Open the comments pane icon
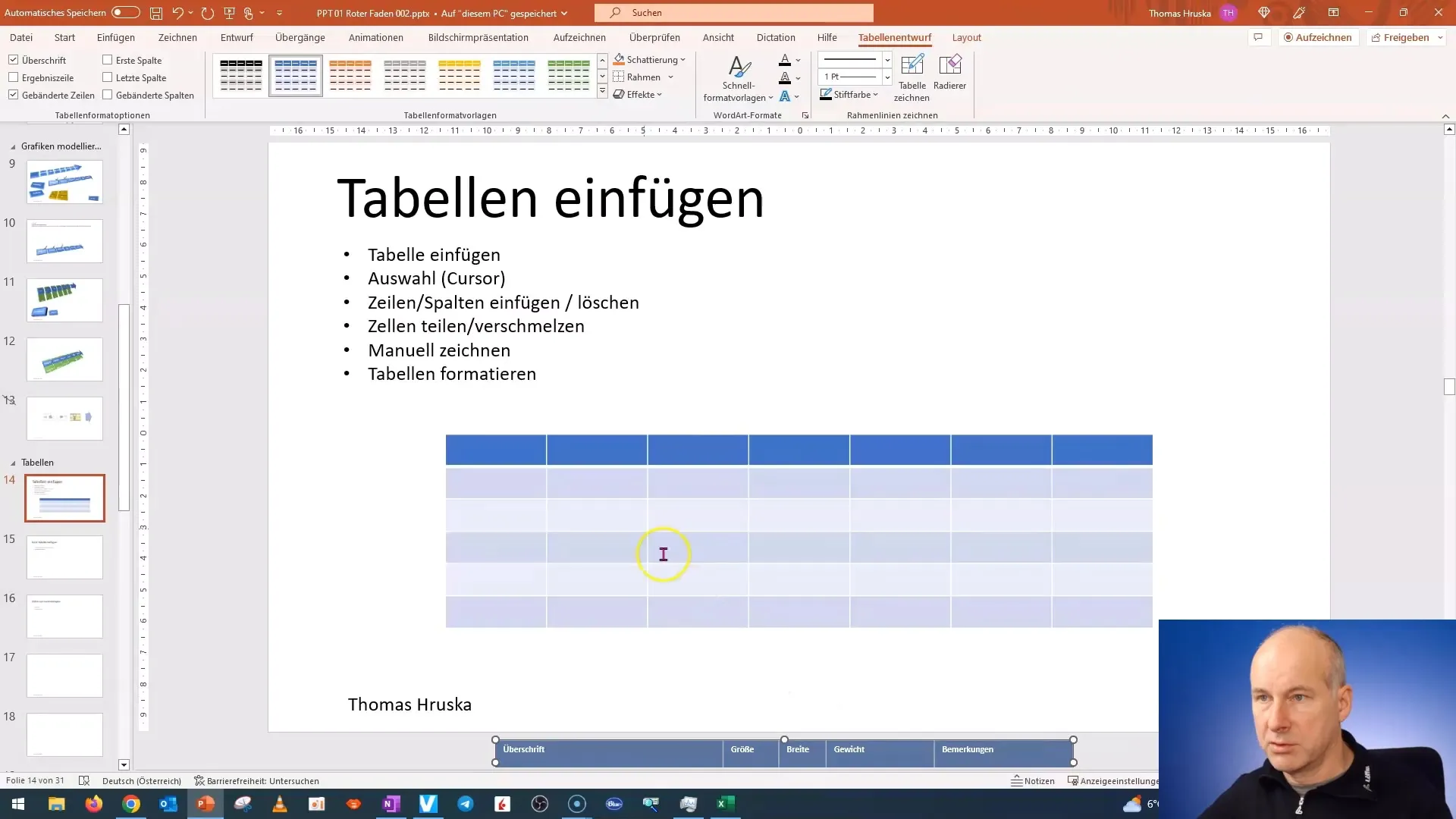Viewport: 1456px width, 819px height. [x=1258, y=37]
